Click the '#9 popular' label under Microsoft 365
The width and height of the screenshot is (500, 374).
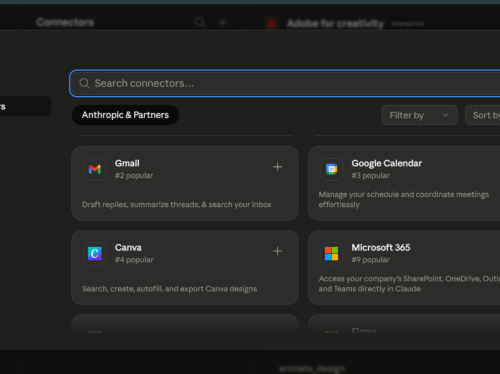click(370, 260)
